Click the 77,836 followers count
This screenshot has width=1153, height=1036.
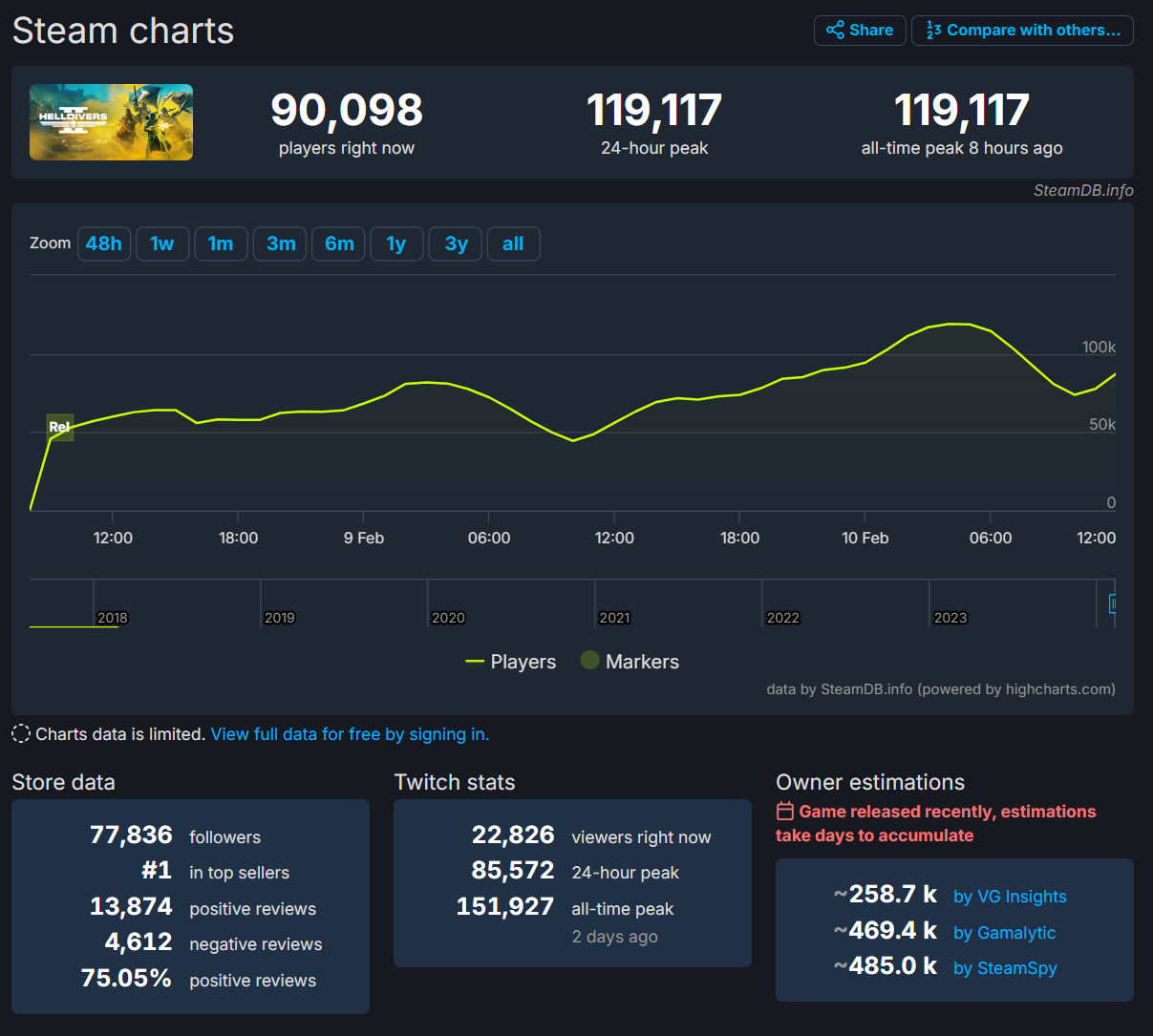tap(131, 835)
